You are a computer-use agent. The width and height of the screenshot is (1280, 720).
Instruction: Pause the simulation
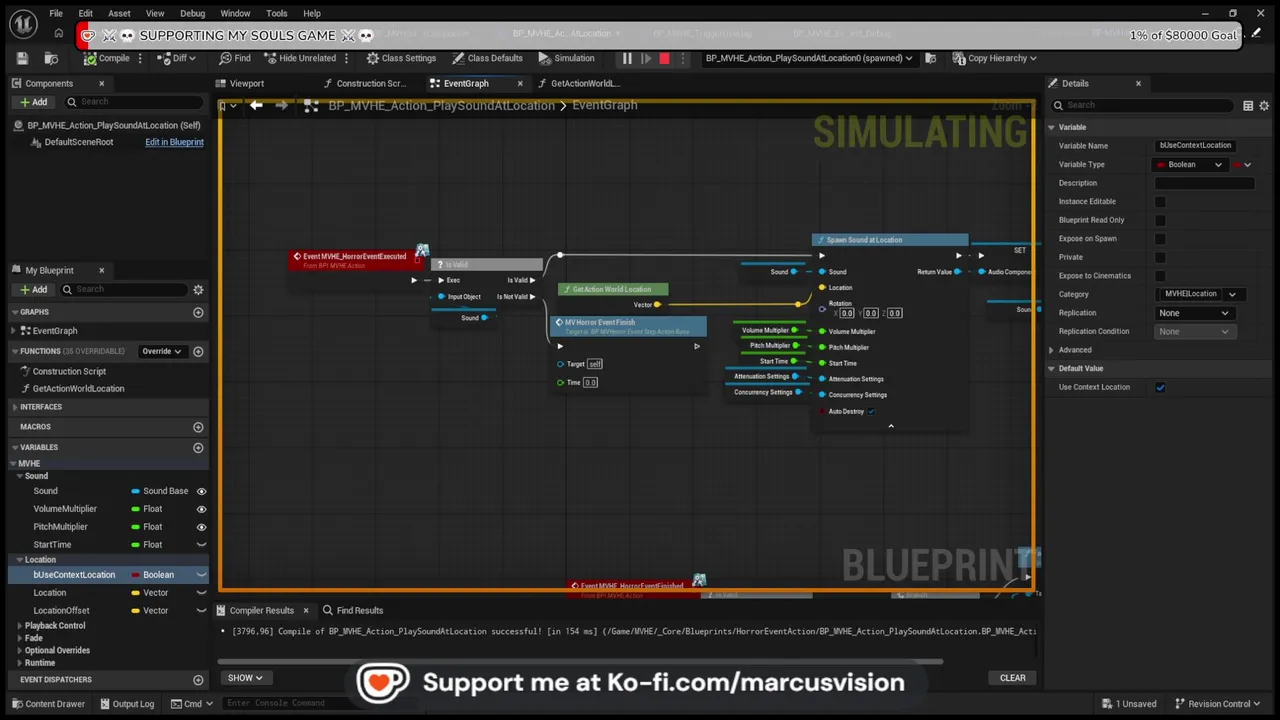tap(627, 58)
